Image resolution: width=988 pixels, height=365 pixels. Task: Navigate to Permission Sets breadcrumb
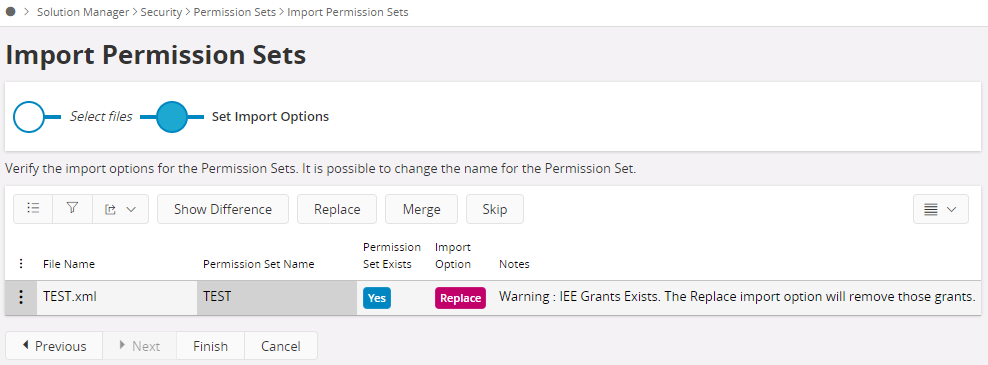coord(234,12)
